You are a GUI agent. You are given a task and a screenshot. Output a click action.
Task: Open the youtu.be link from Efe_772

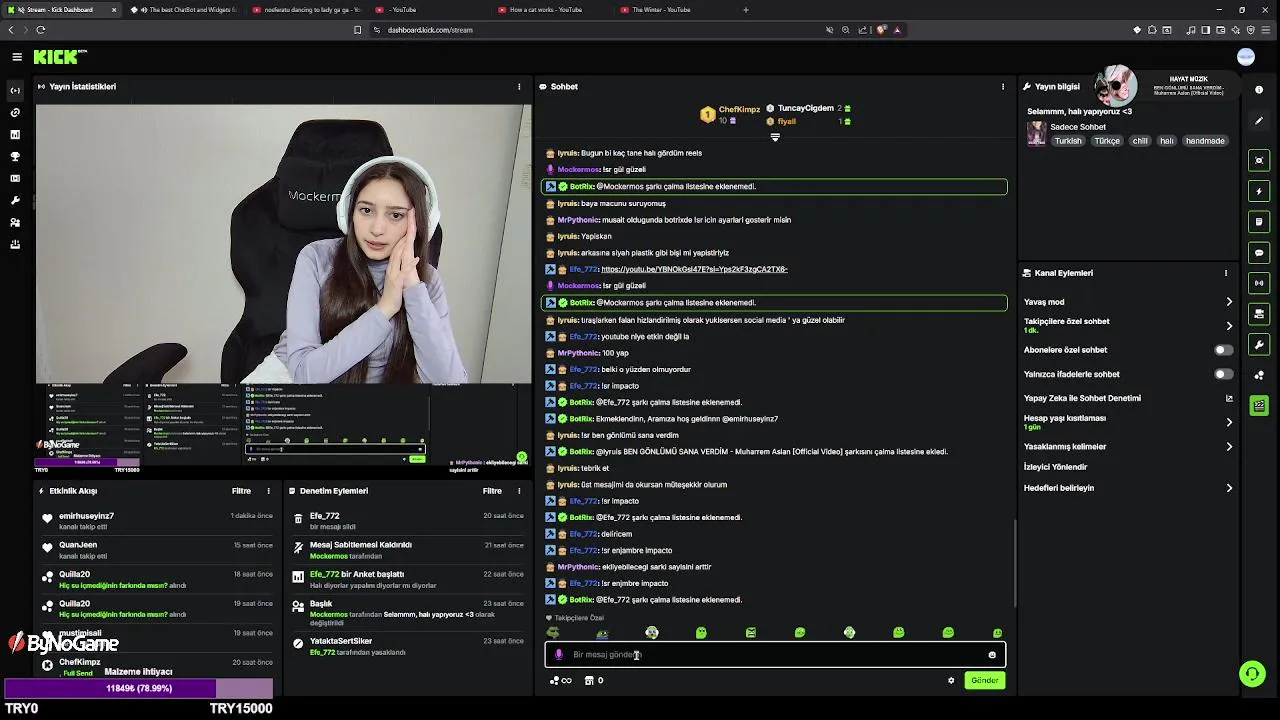coord(694,269)
